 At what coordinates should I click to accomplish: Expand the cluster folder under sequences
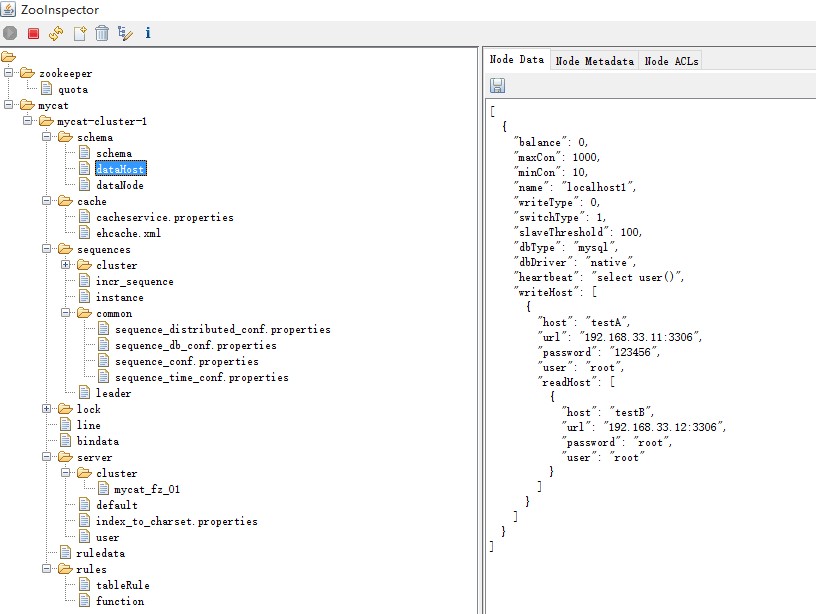tap(66, 265)
